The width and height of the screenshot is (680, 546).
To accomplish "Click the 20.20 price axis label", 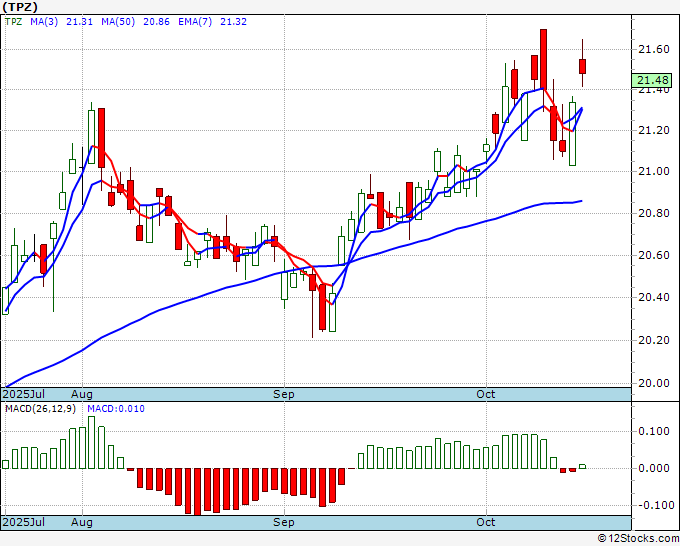I will point(654,340).
